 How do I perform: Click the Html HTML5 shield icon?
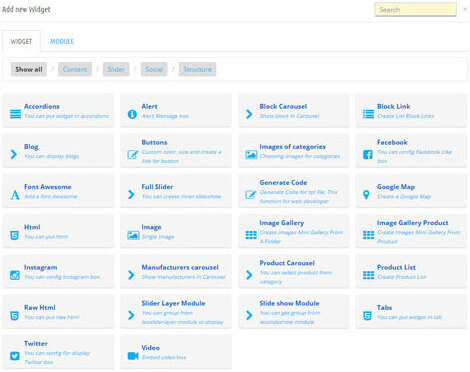14,235
